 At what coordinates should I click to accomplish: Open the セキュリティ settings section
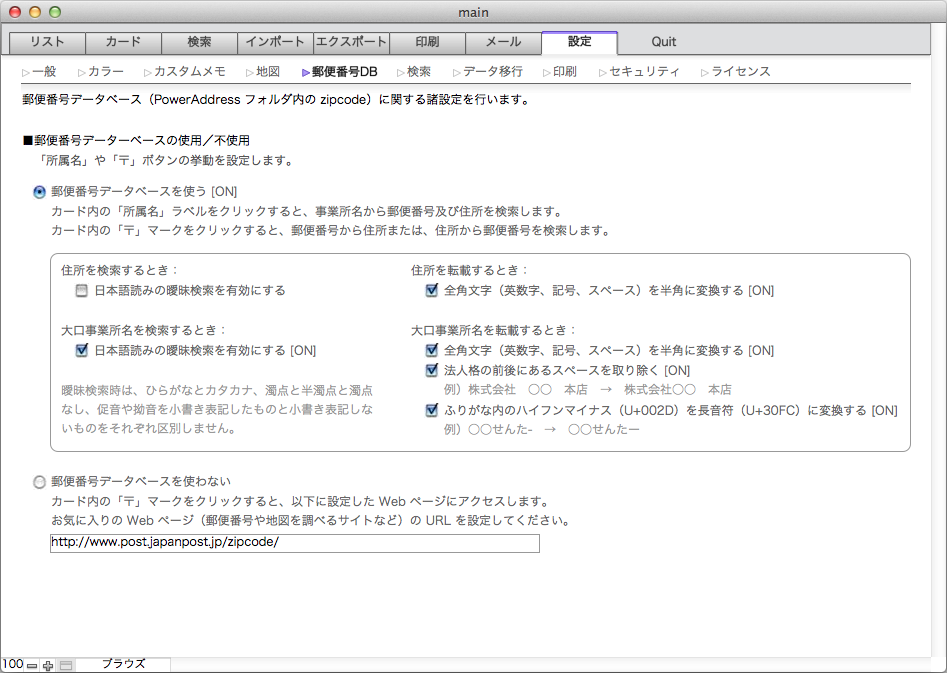[x=644, y=72]
